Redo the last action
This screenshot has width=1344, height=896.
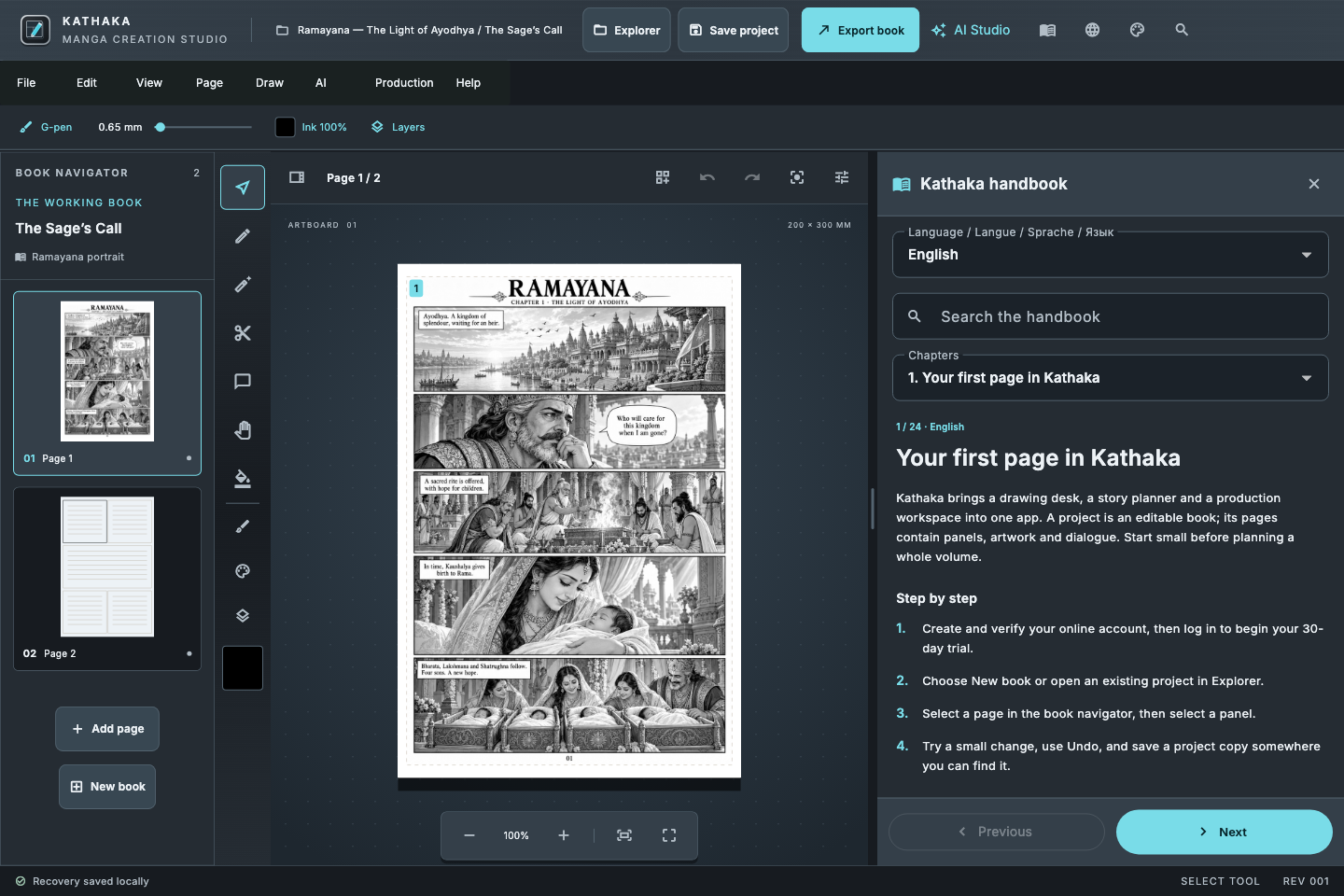752,177
